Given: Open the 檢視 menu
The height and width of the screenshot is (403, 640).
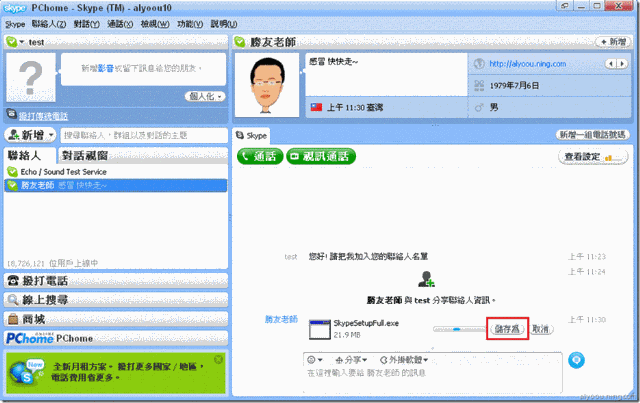Looking at the screenshot, I should 155,24.
